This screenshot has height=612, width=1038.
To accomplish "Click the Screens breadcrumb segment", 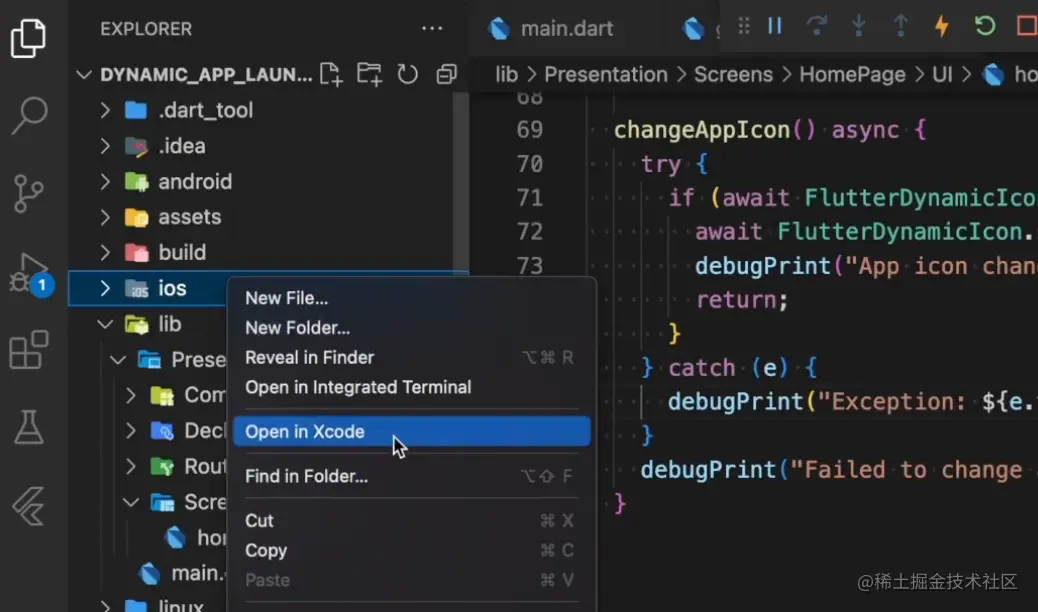I will pos(733,74).
